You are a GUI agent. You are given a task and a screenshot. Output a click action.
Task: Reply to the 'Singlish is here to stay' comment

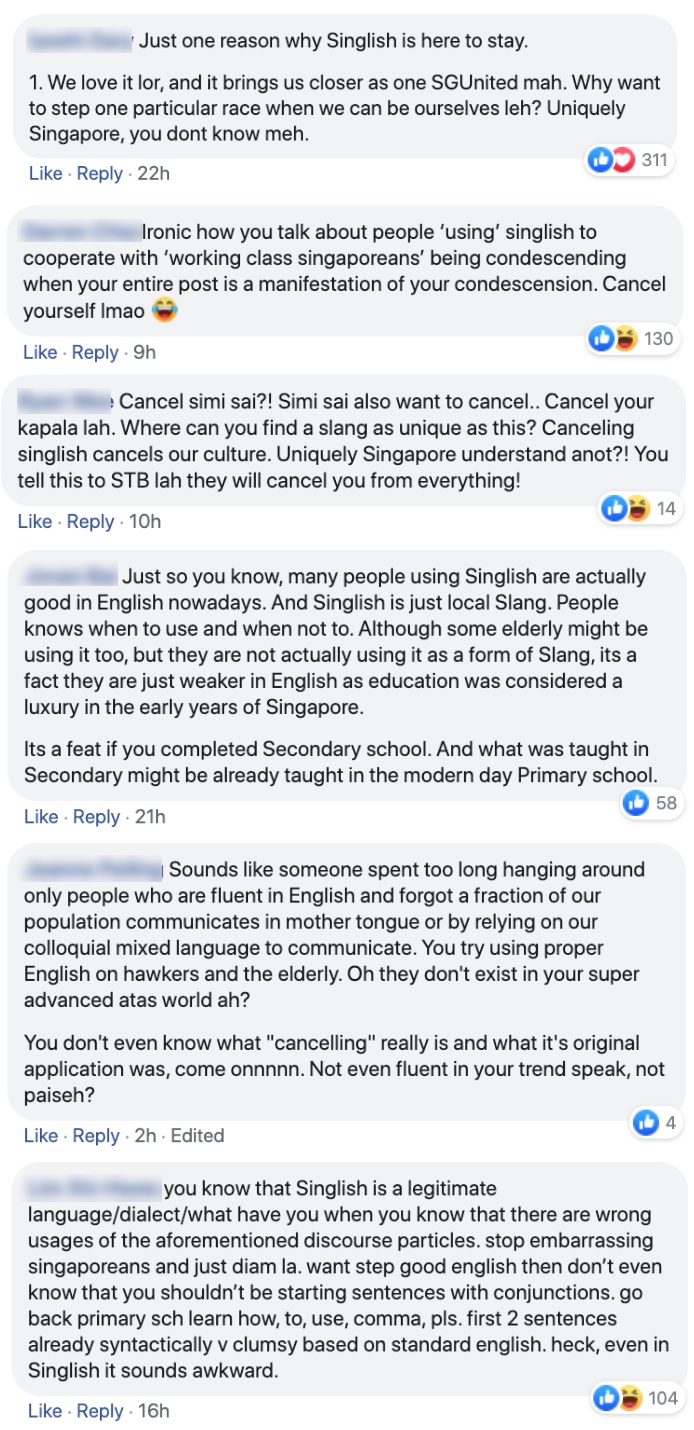tap(99, 173)
